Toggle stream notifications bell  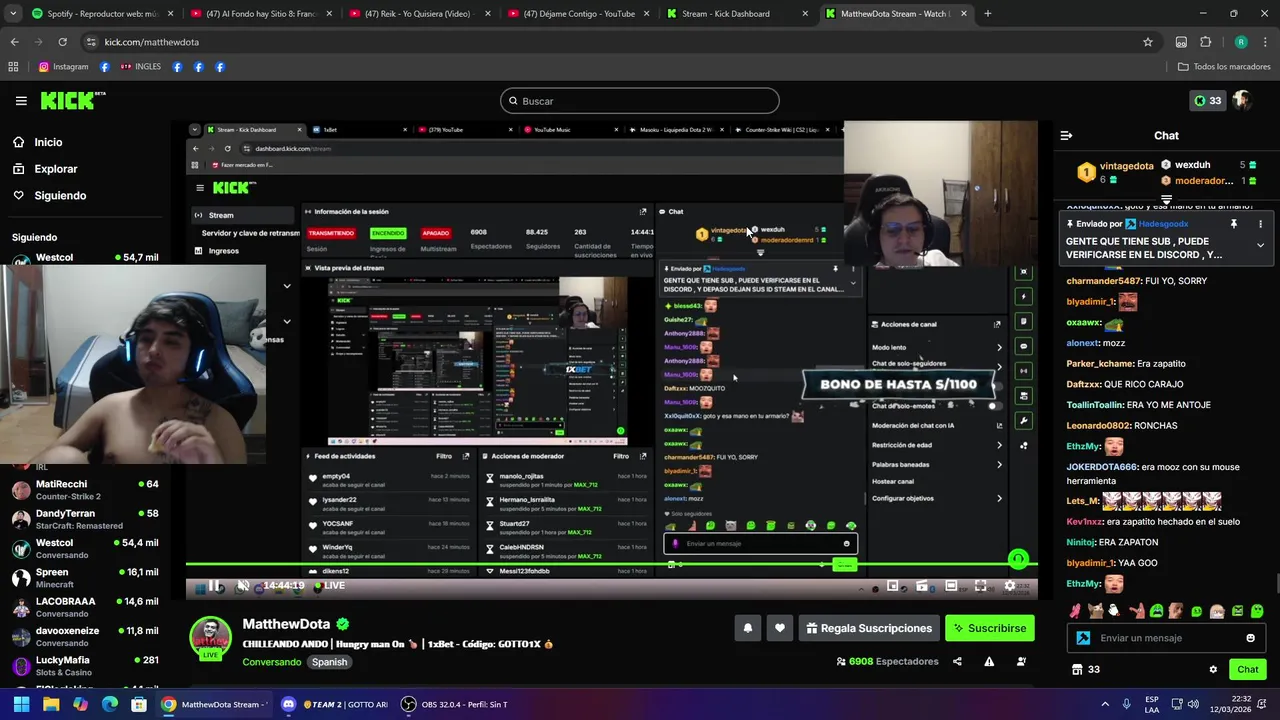pos(747,628)
